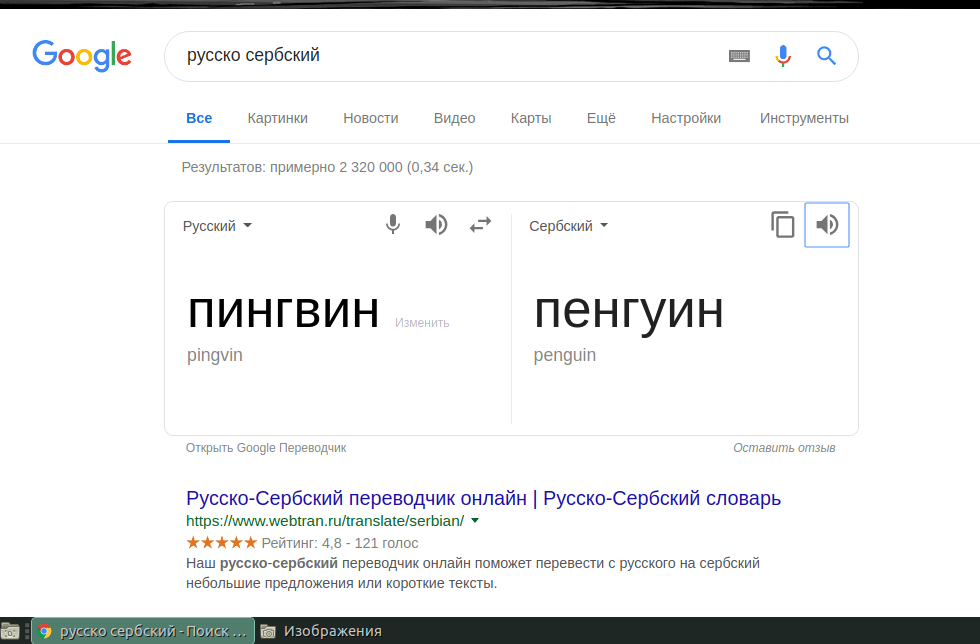Open the Открыть Google Переводчик link
Image resolution: width=980 pixels, height=644 pixels.
click(x=266, y=448)
